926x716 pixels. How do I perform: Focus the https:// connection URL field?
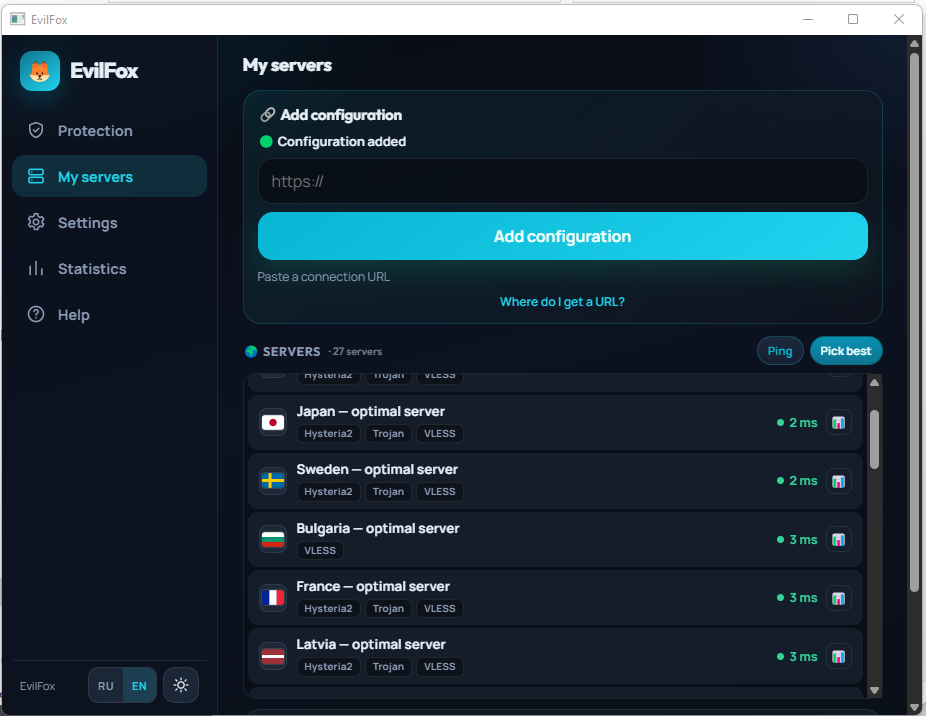point(563,181)
